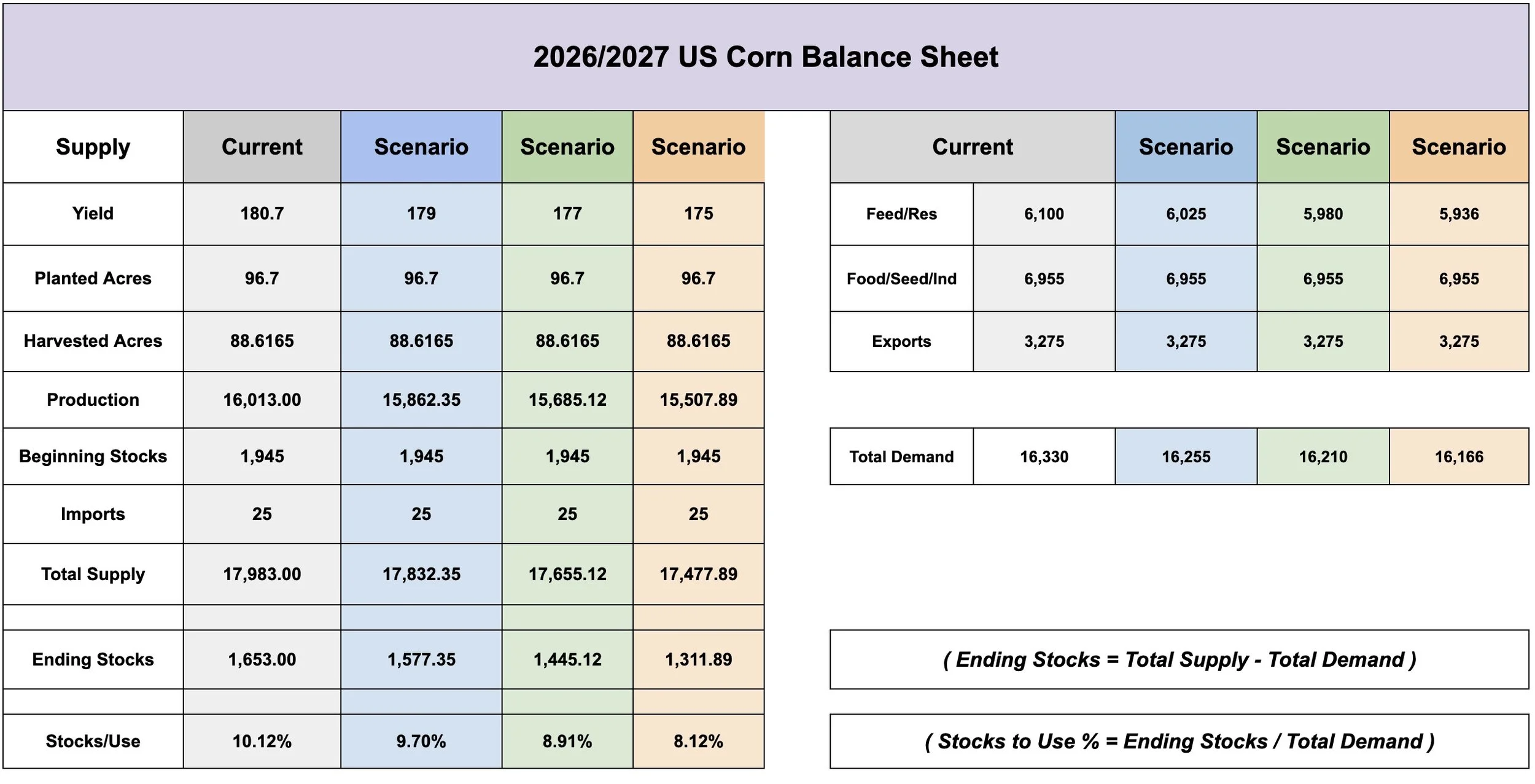Viewport: 1535px width, 784px height.
Task: Click the Beginning Stocks row label
Action: tap(93, 457)
